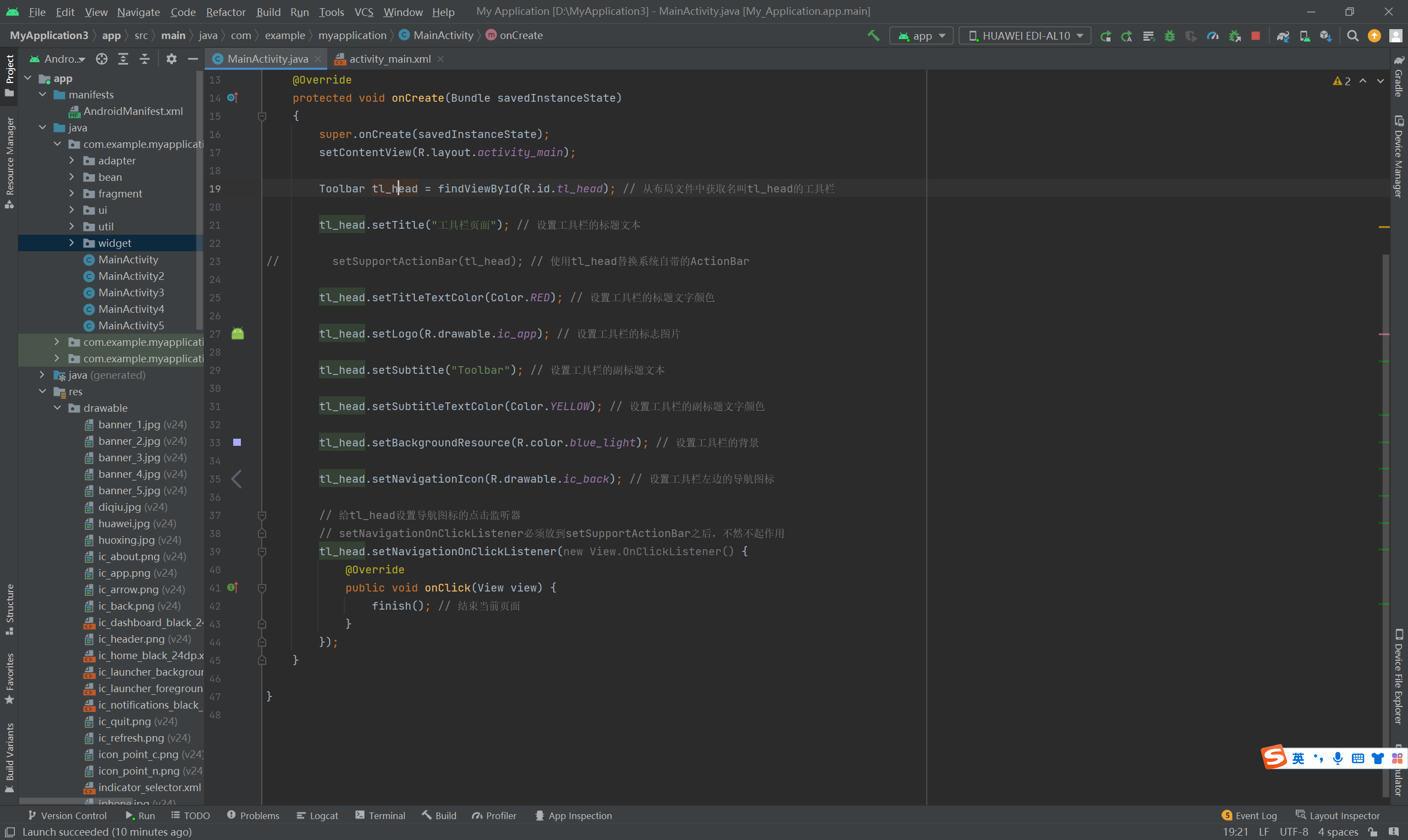1408x840 pixels.
Task: Click the Select Opened File target icon
Action: (101, 59)
